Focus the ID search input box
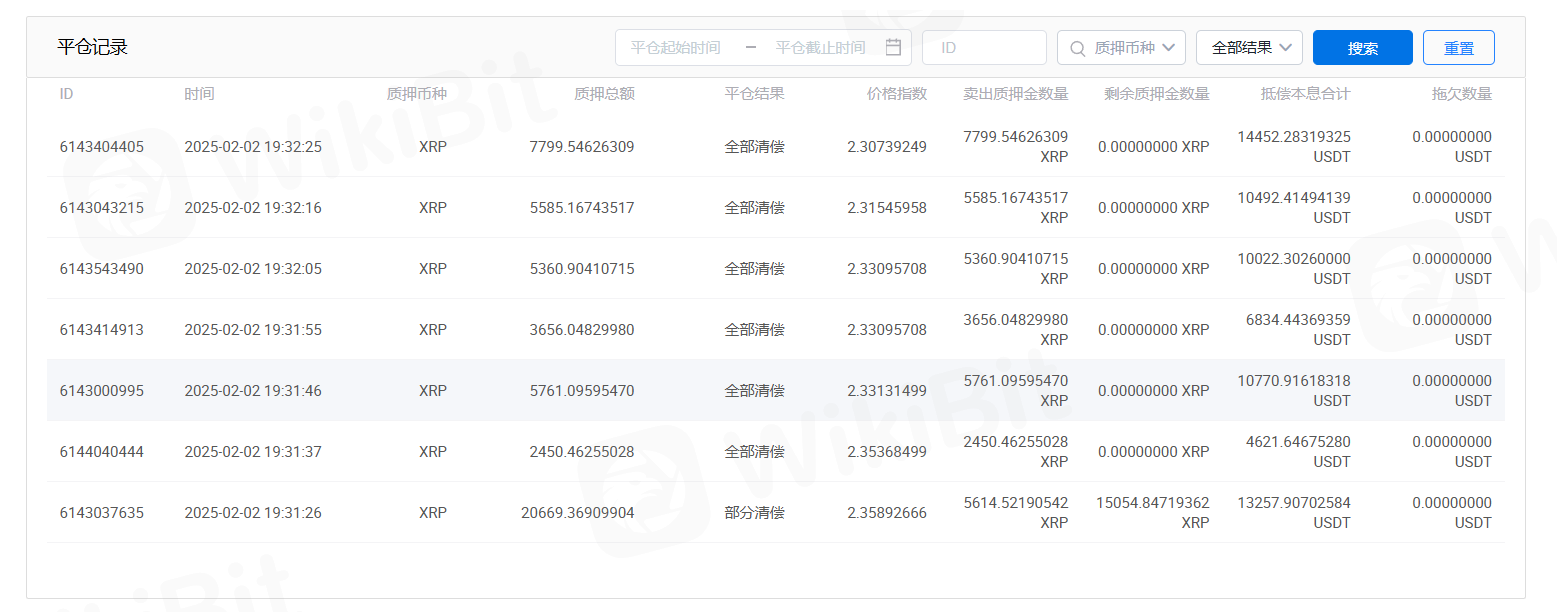1557x612 pixels. point(983,48)
